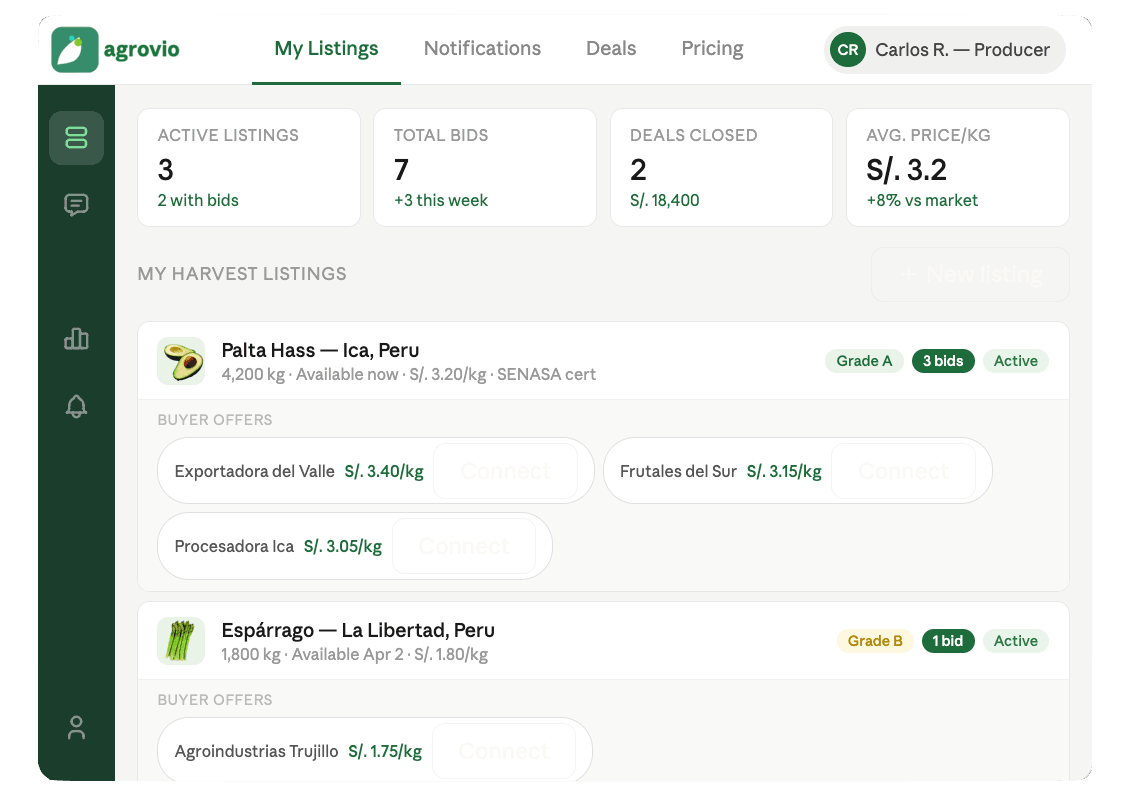This screenshot has width=1128, height=804.
Task: Click the New listing button
Action: (x=970, y=274)
